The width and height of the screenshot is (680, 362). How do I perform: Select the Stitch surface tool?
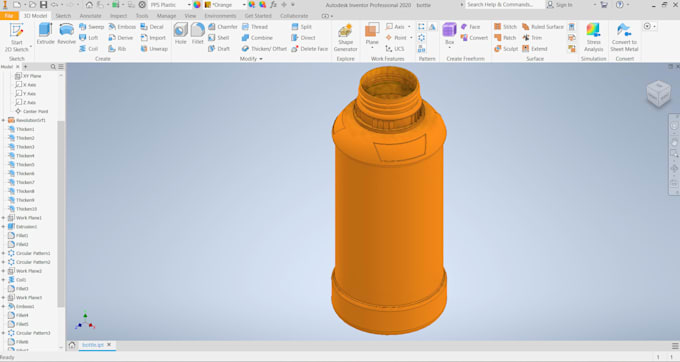[x=506, y=27]
